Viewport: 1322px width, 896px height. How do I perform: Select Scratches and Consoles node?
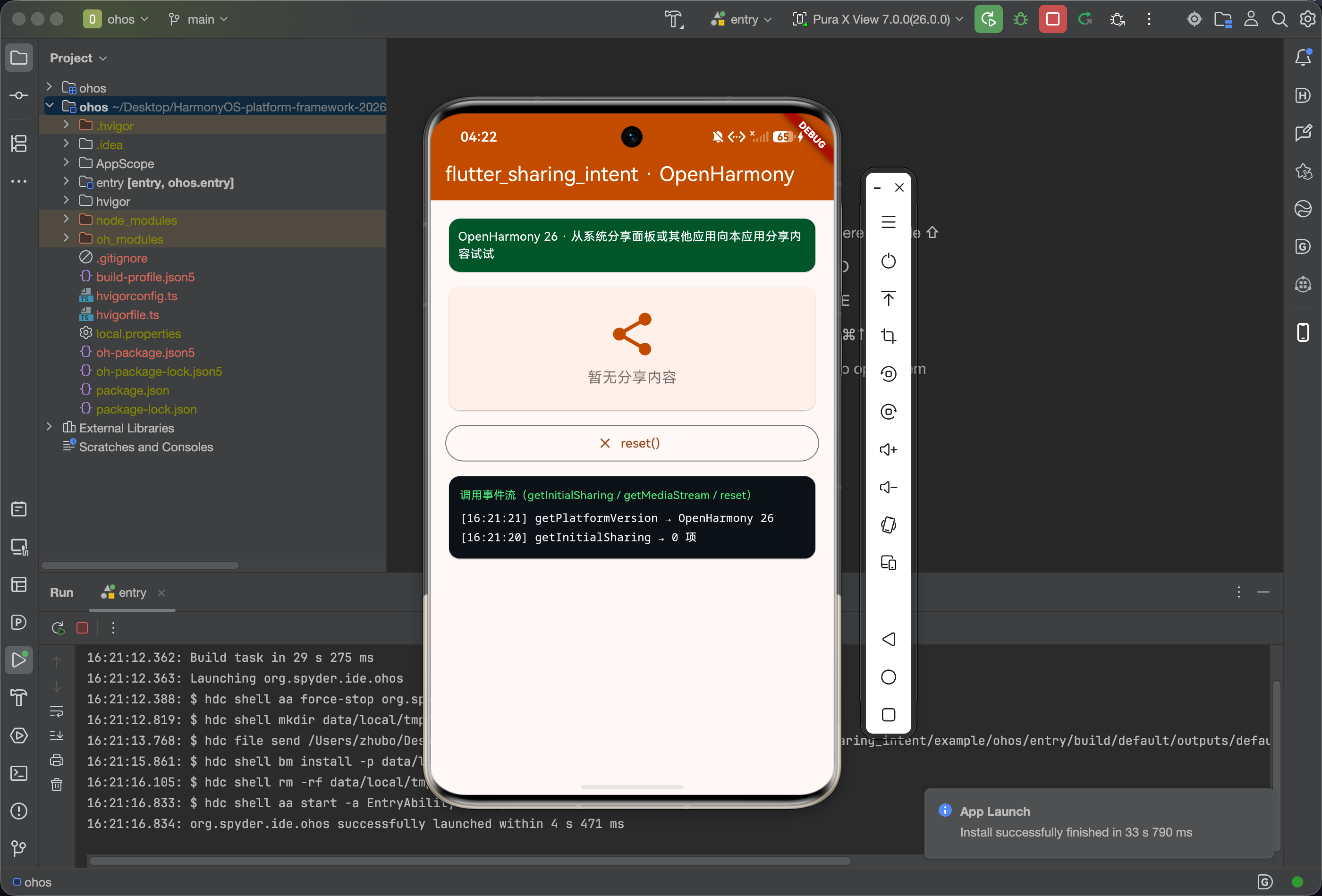145,447
